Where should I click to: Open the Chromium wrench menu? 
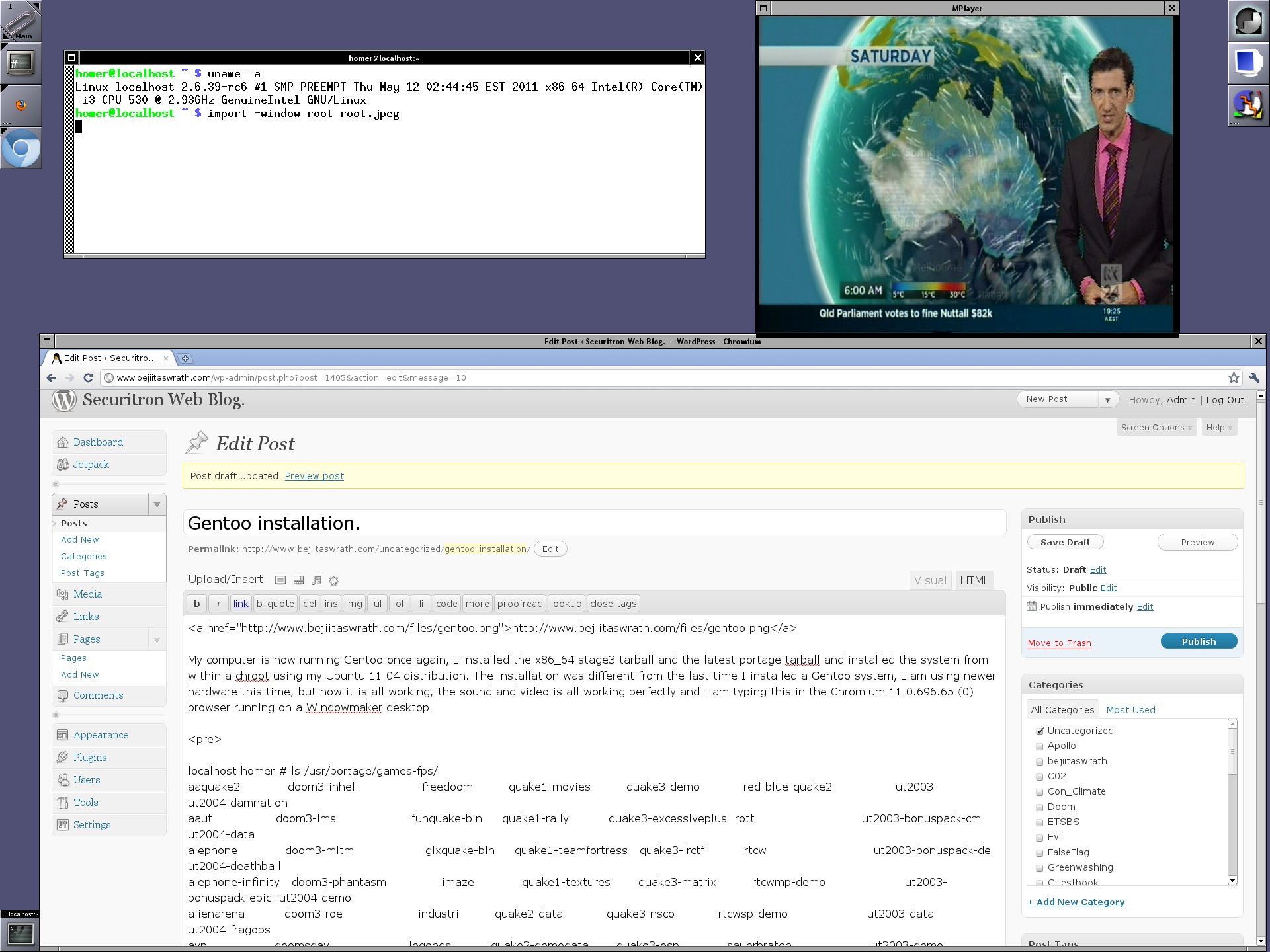[1254, 377]
